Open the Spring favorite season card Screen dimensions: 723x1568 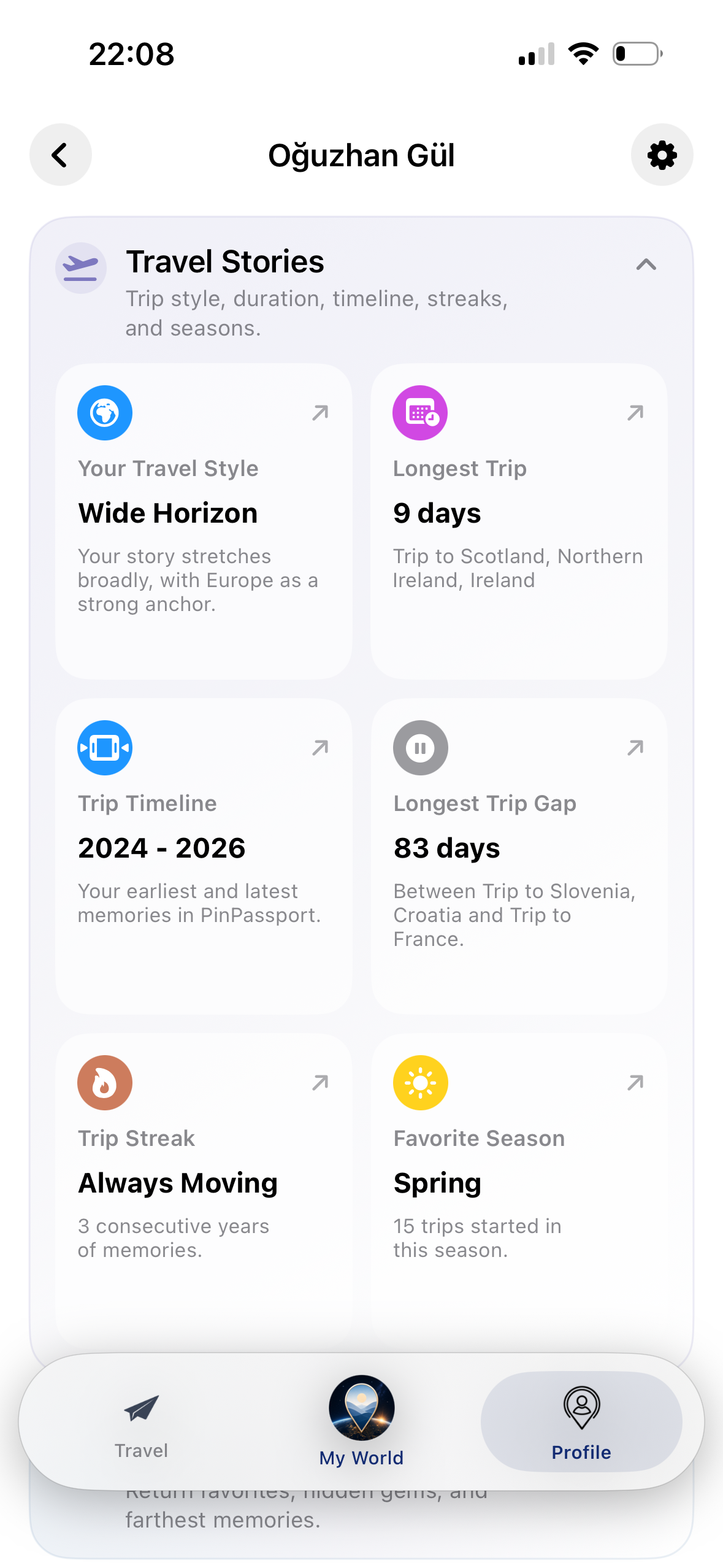519,1190
